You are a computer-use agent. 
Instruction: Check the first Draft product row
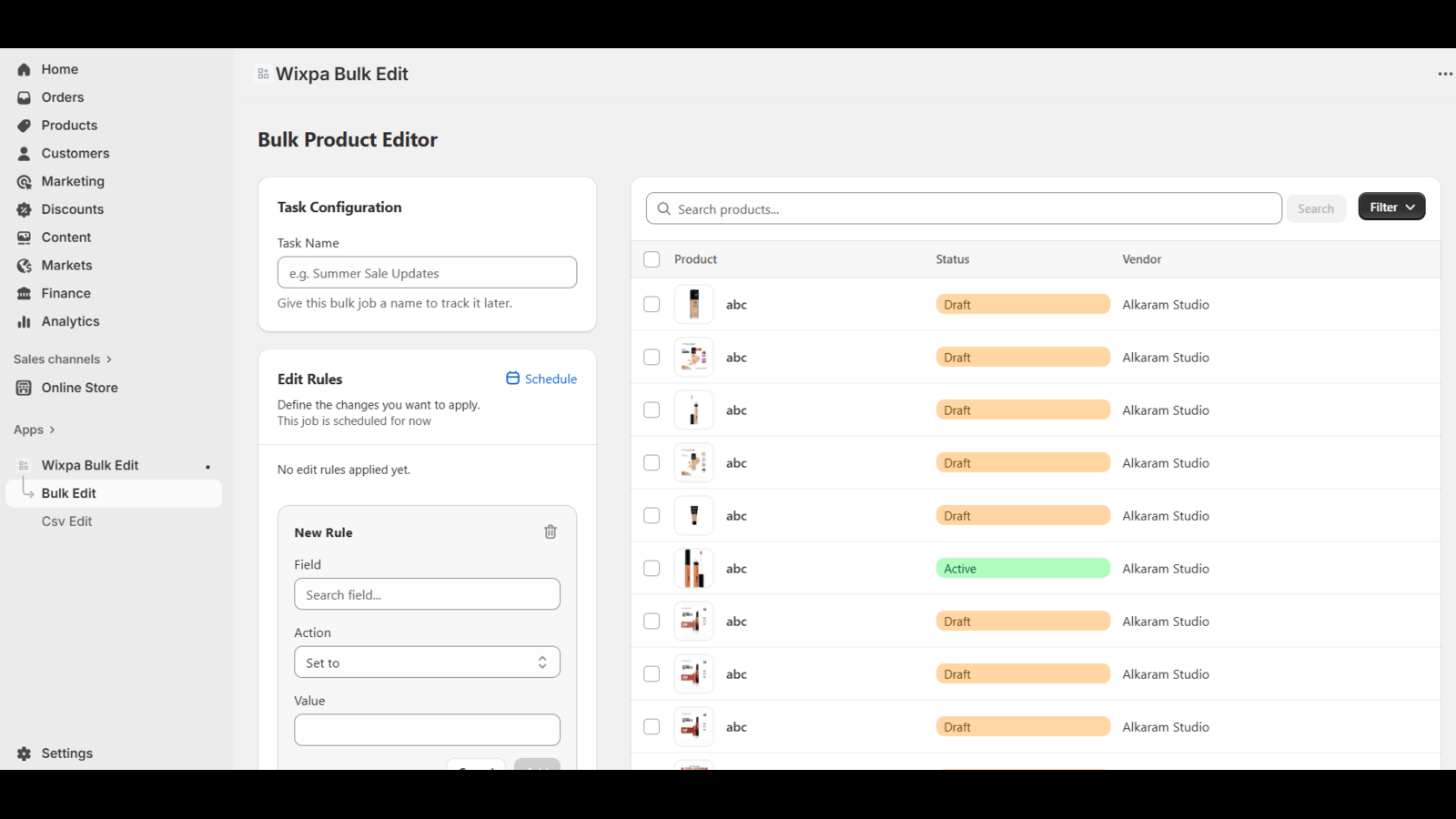pos(652,304)
